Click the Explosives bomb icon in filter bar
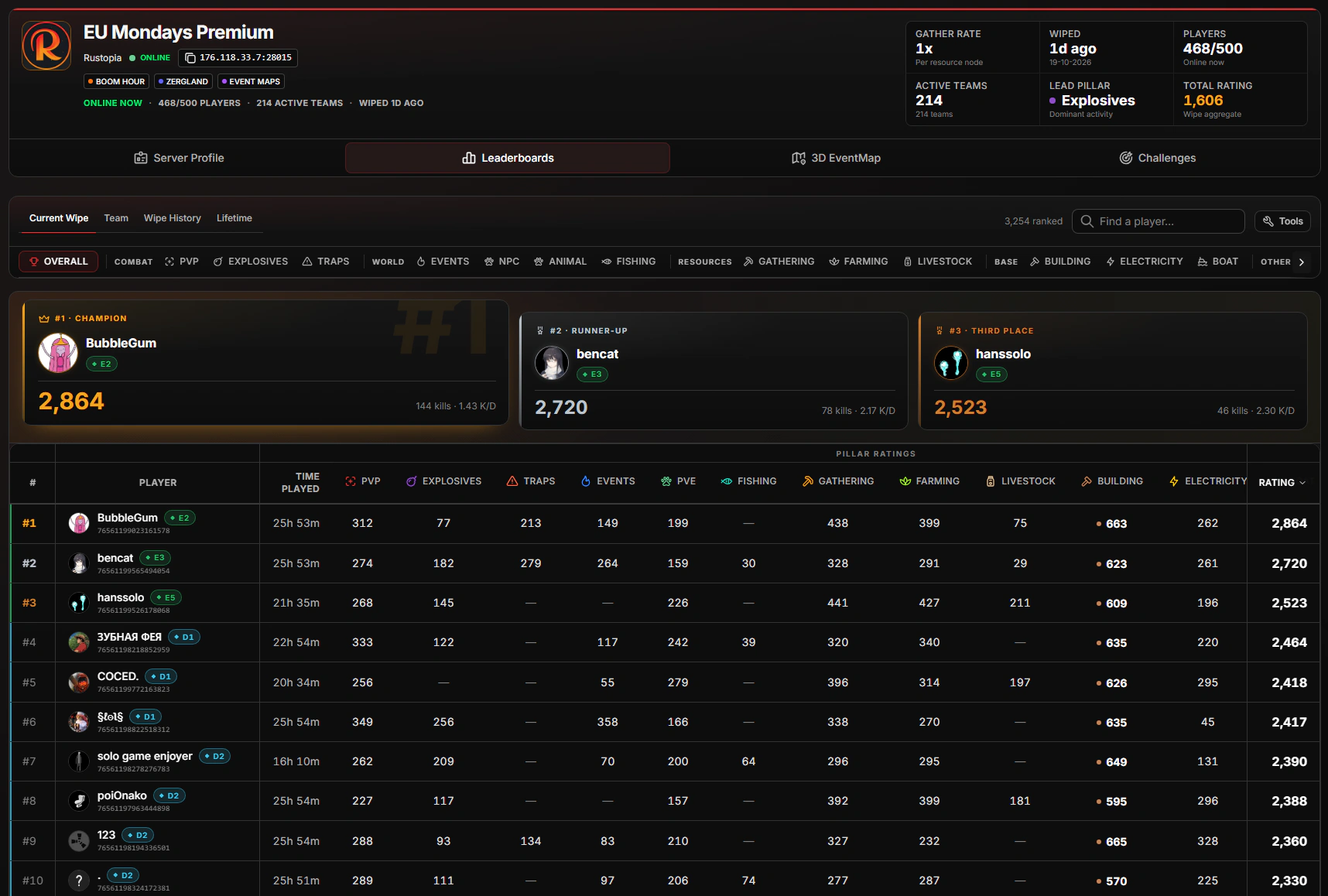The width and height of the screenshot is (1328, 896). [218, 262]
